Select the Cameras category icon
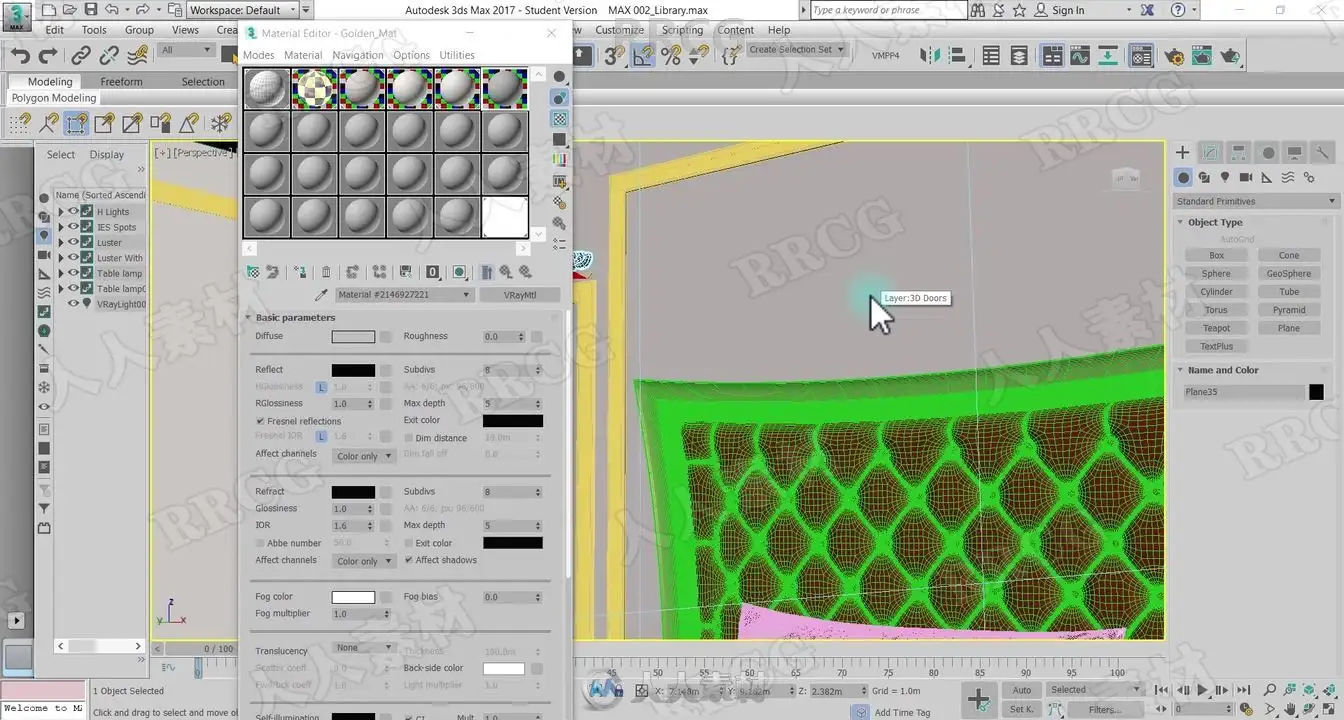Screen dimensions: 1344x720 tap(1246, 178)
